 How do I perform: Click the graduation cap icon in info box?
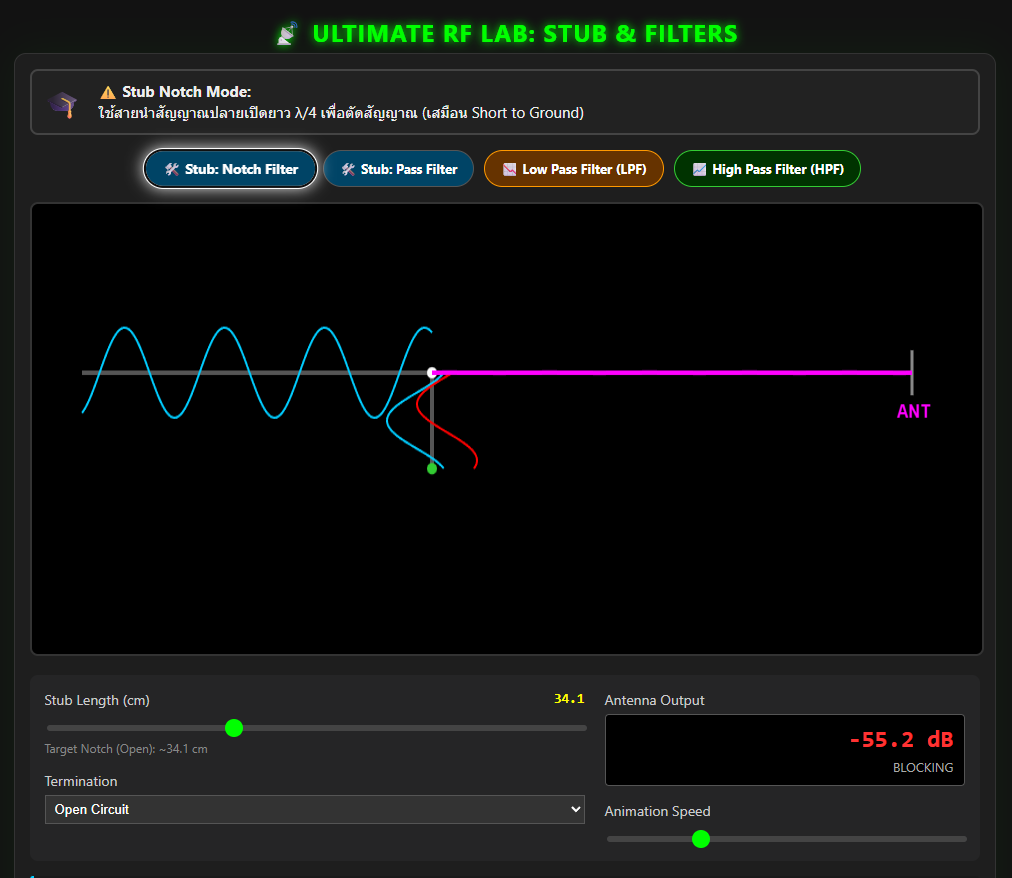[x=64, y=103]
